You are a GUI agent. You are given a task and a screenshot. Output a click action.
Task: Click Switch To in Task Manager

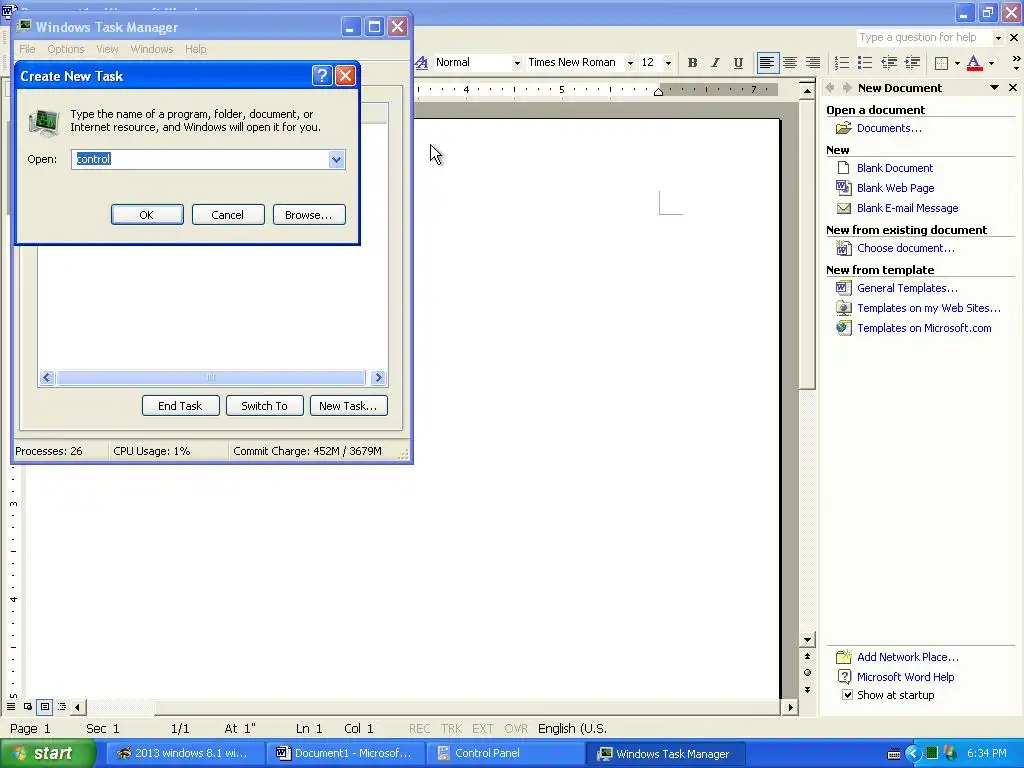pos(264,406)
